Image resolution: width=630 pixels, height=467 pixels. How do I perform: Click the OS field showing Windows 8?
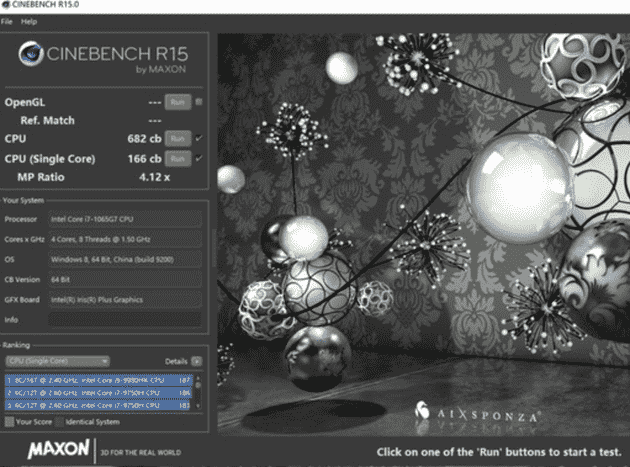click(125, 259)
